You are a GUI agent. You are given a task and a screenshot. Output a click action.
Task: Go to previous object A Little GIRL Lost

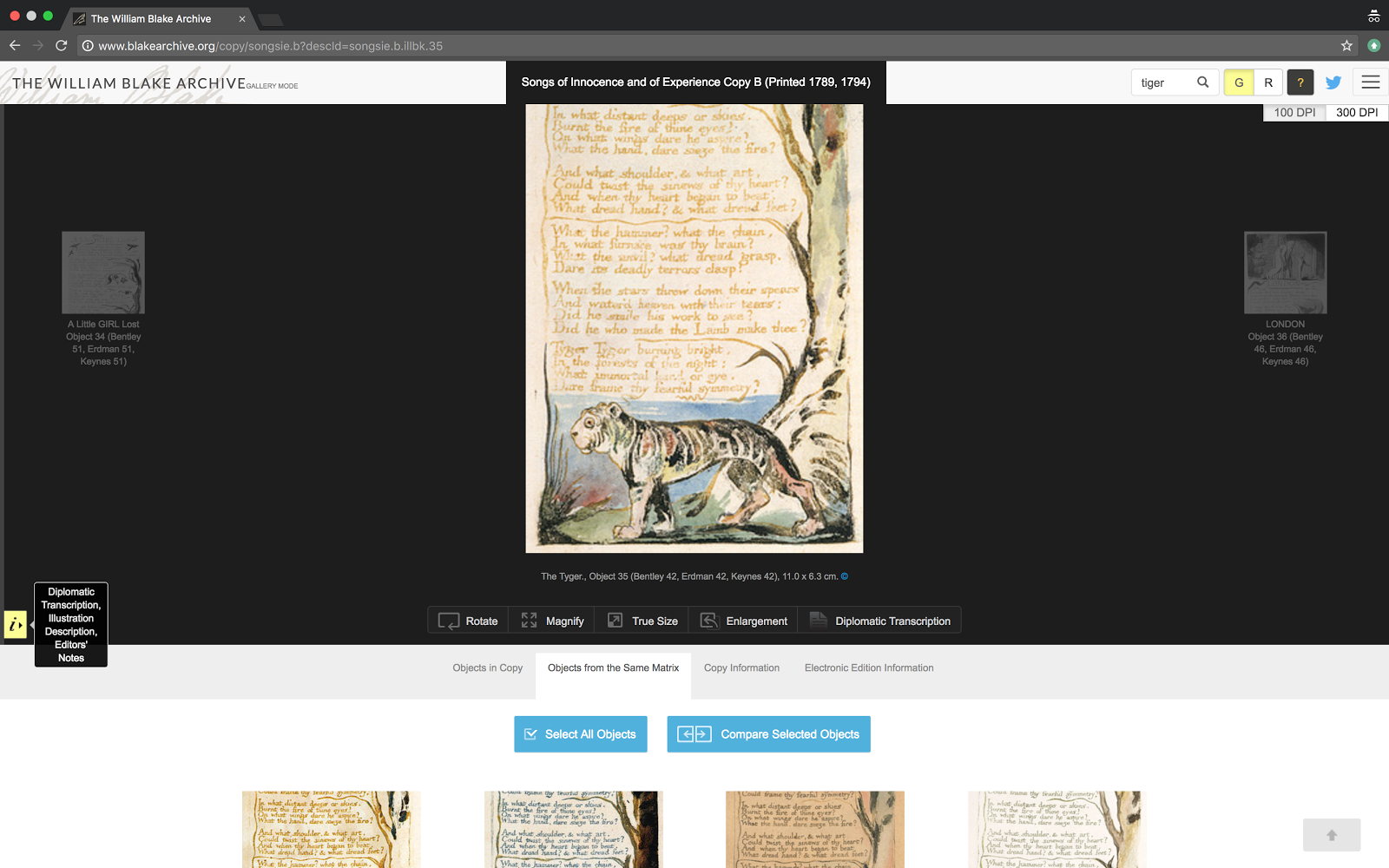point(103,273)
